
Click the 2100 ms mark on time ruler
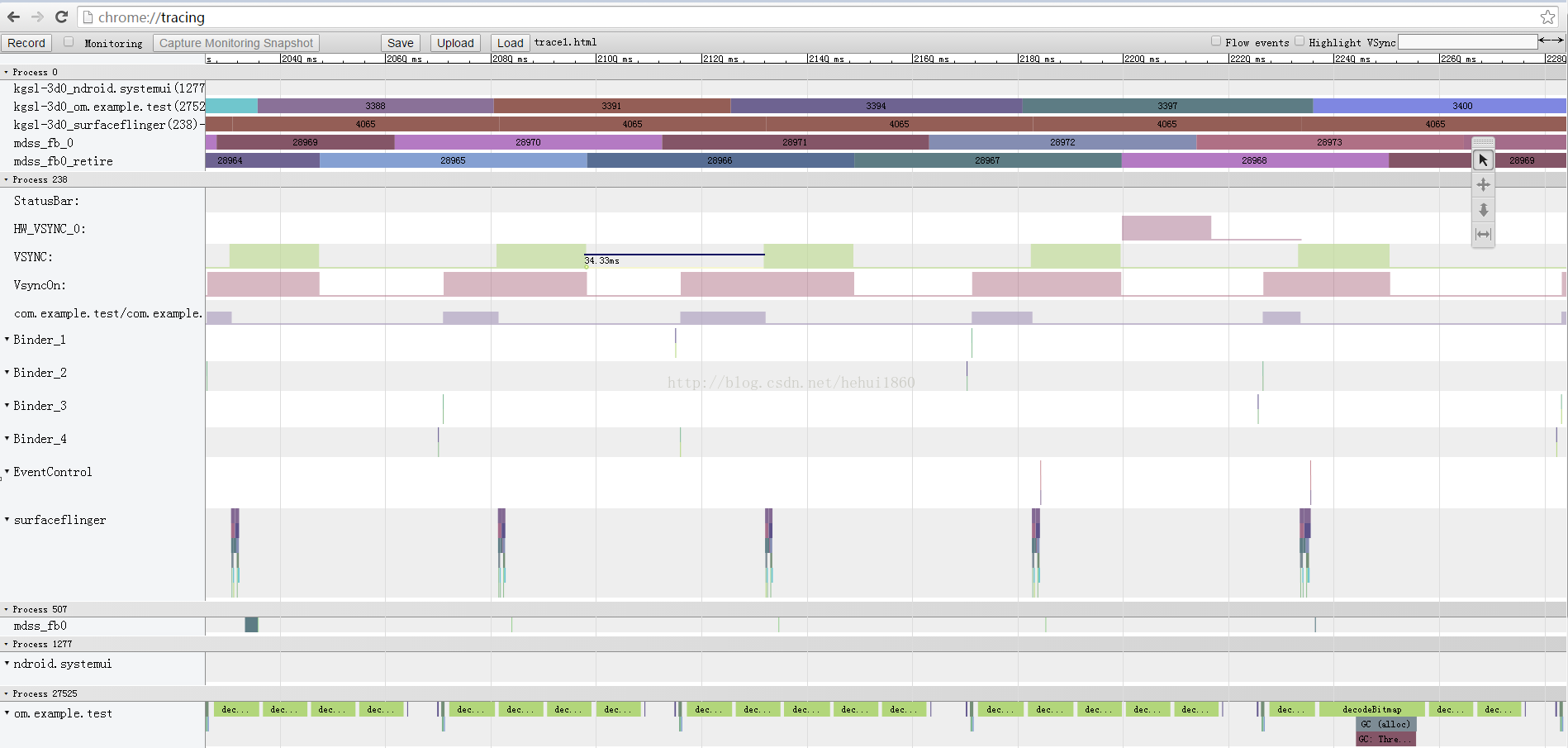pyautogui.click(x=615, y=59)
